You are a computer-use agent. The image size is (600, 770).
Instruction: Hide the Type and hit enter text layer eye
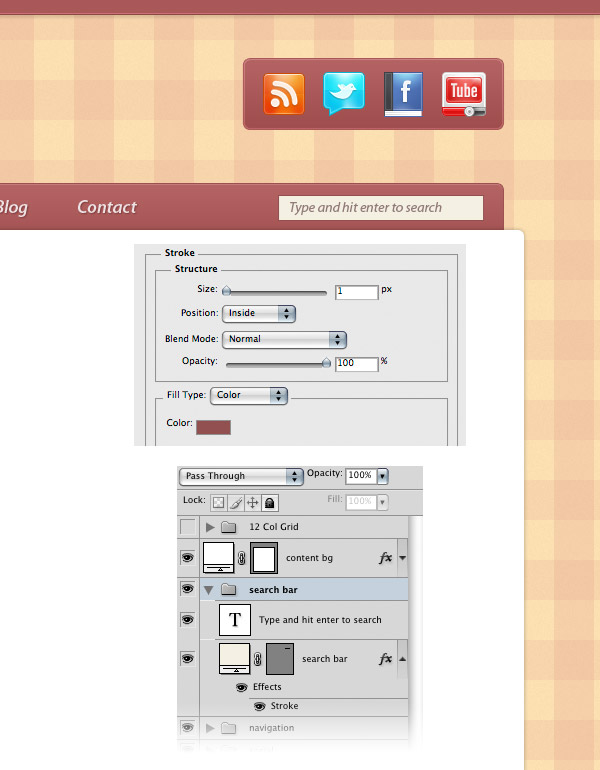click(188, 620)
